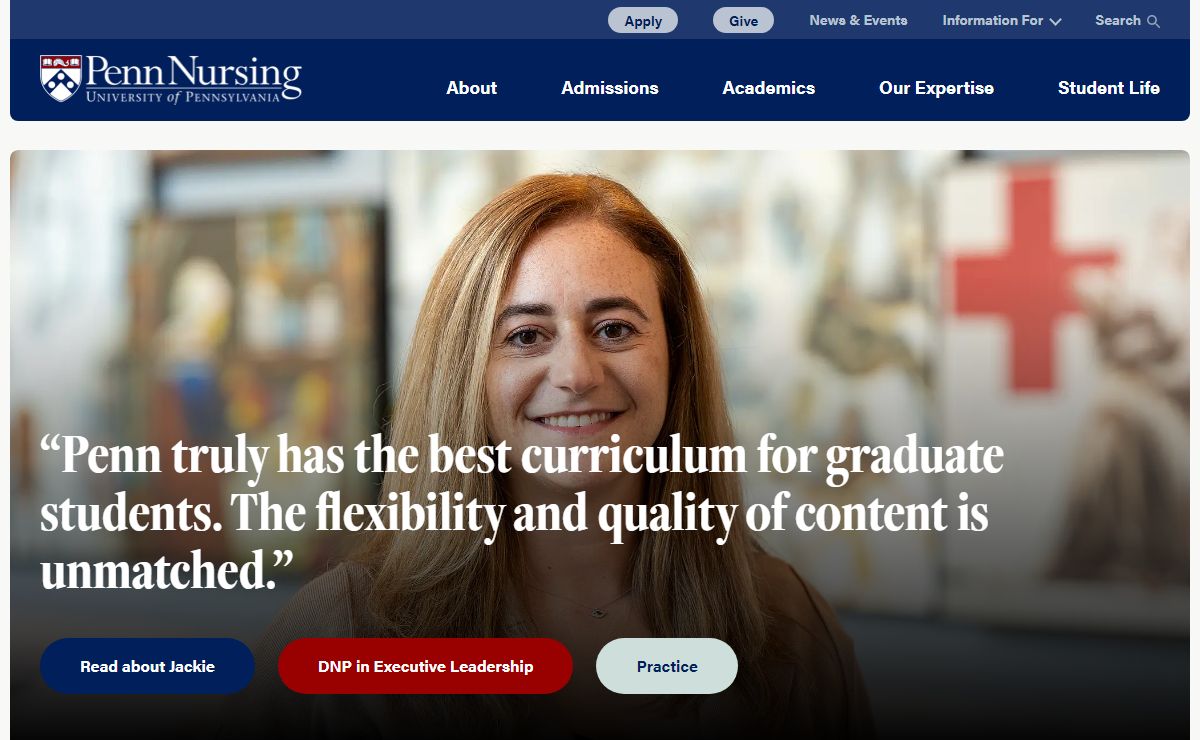
Task: Open the About navigation menu
Action: 471,88
